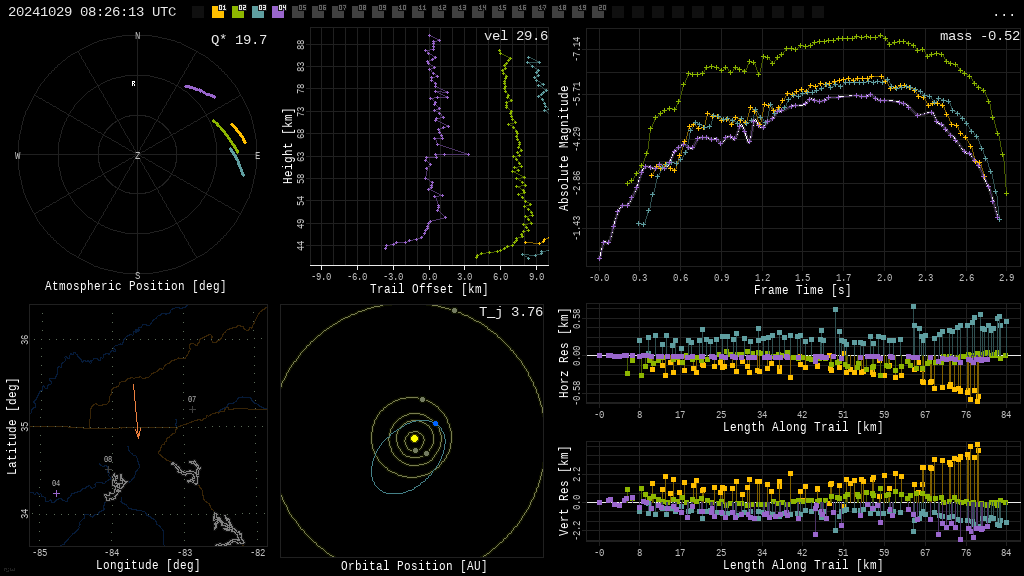The height and width of the screenshot is (576, 1024).
Task: Open the three-dots overflow menu
Action: (1003, 14)
